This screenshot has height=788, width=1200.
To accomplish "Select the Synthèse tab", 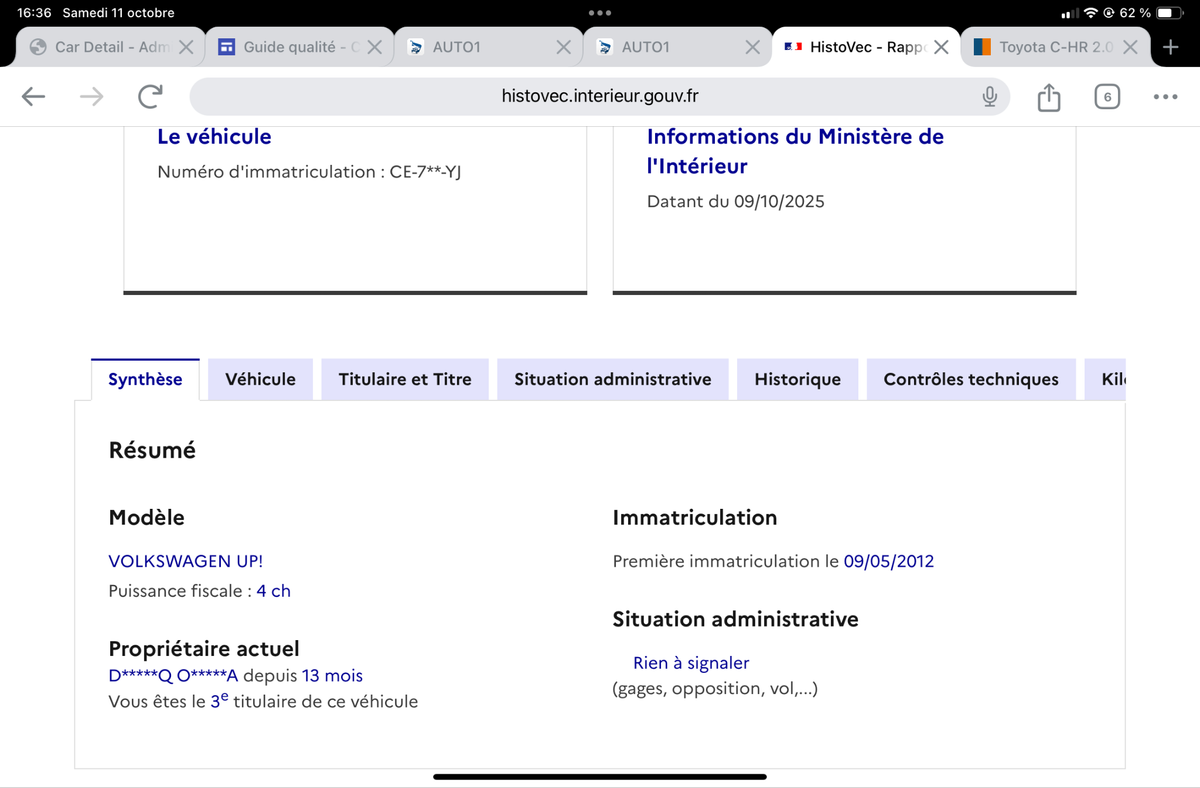I will tap(145, 379).
